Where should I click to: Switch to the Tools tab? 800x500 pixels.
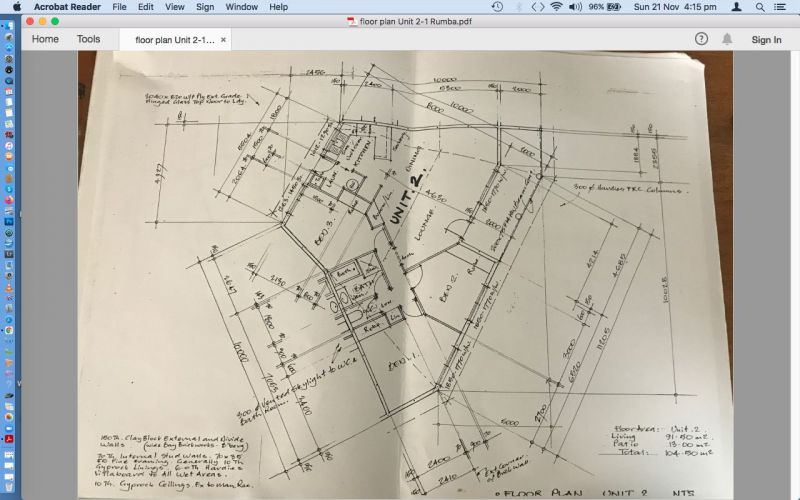pyautogui.click(x=88, y=40)
